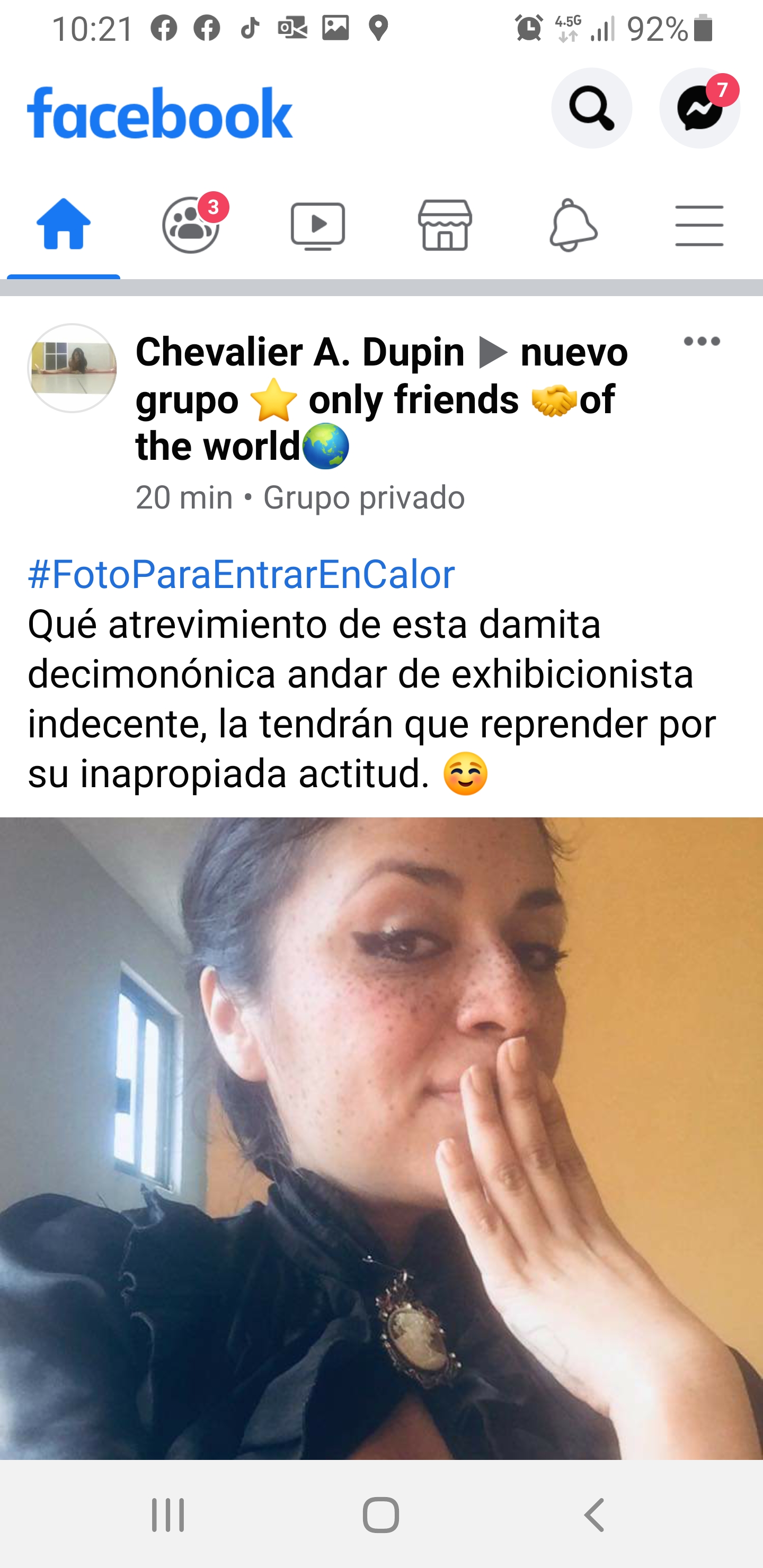Open the posted photo of woman

(381, 1138)
